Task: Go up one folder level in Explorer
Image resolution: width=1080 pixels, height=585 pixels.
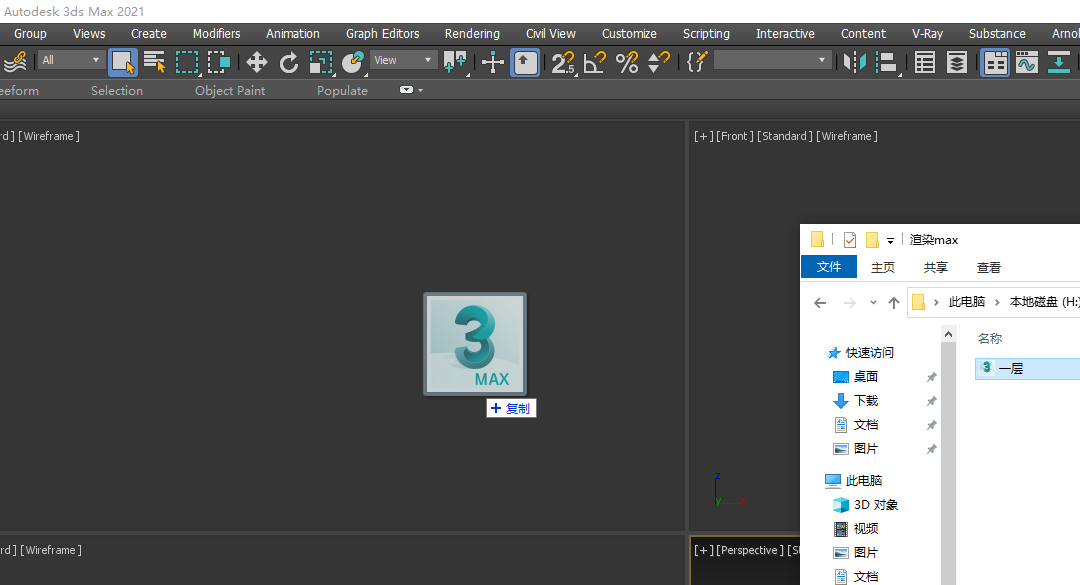Action: [893, 302]
